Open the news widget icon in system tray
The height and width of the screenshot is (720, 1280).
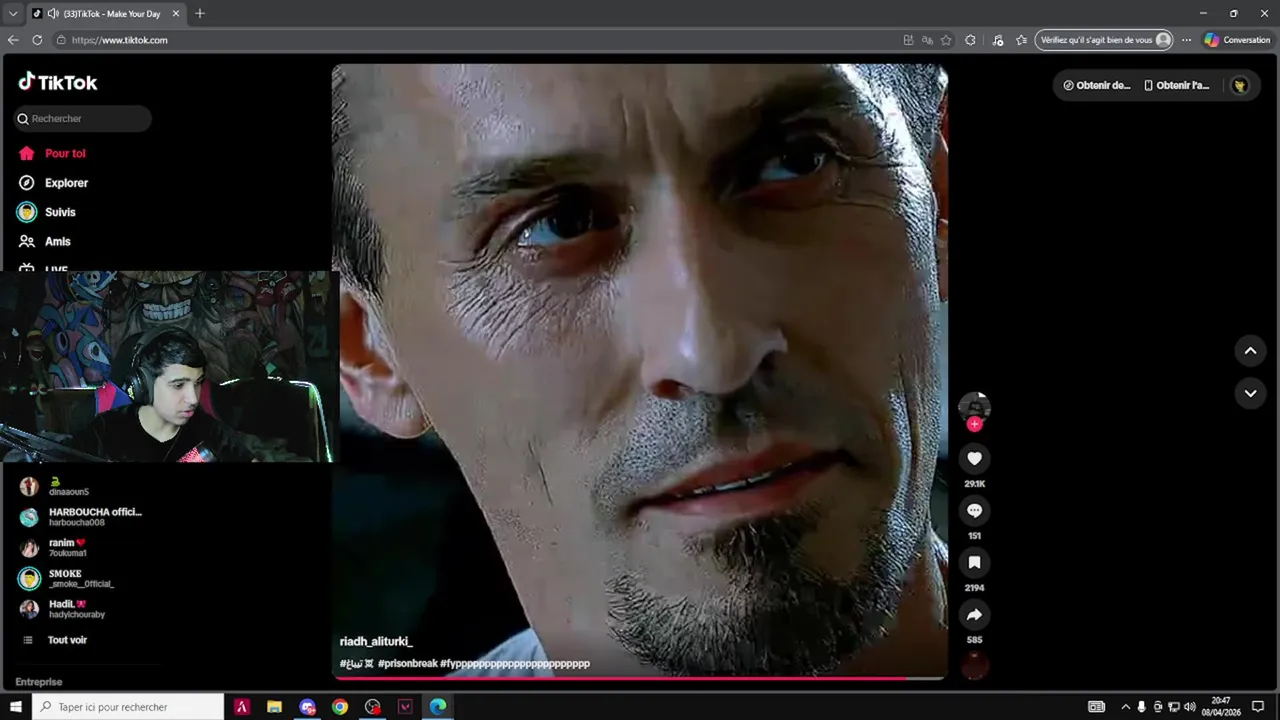click(x=1097, y=707)
